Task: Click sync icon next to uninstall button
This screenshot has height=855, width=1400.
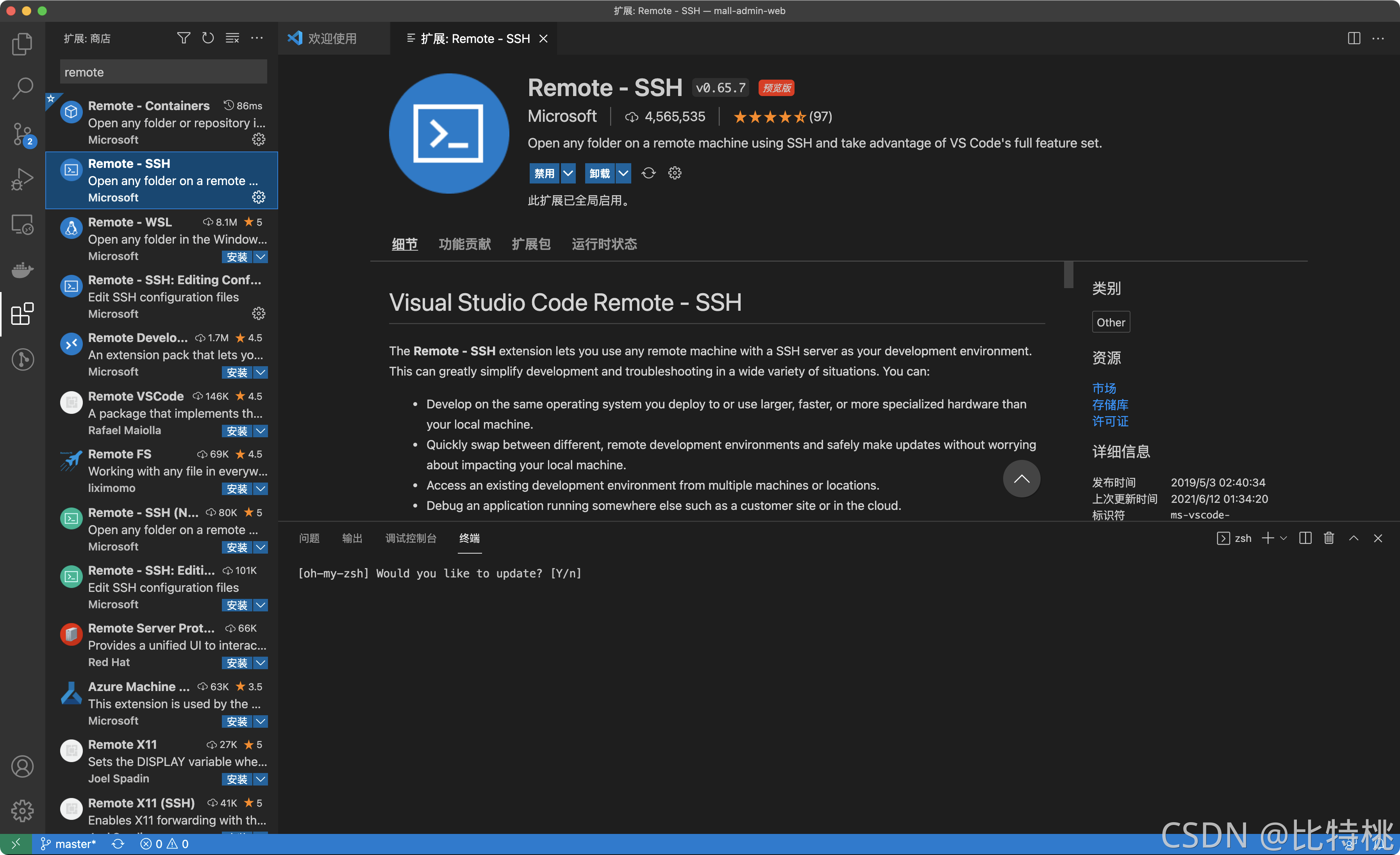Action: tap(648, 173)
